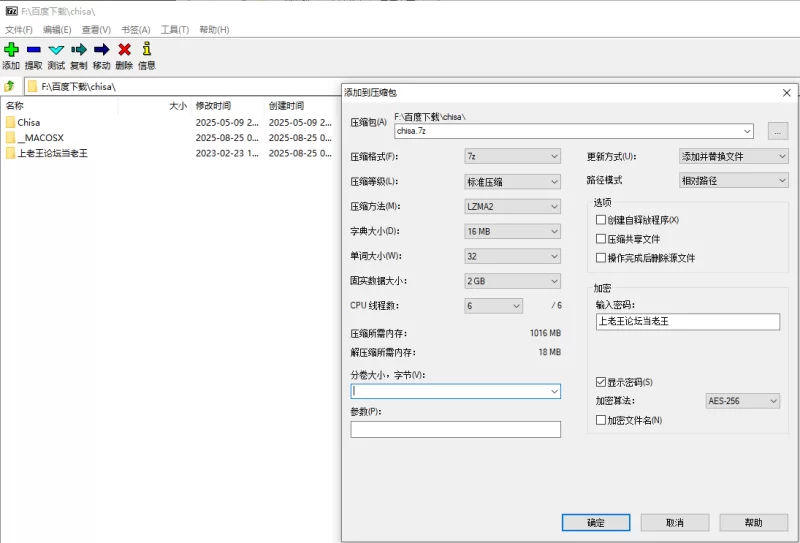This screenshot has height=543, width=800.
Task: Click the 1016 MB memory value
Action: click(545, 333)
